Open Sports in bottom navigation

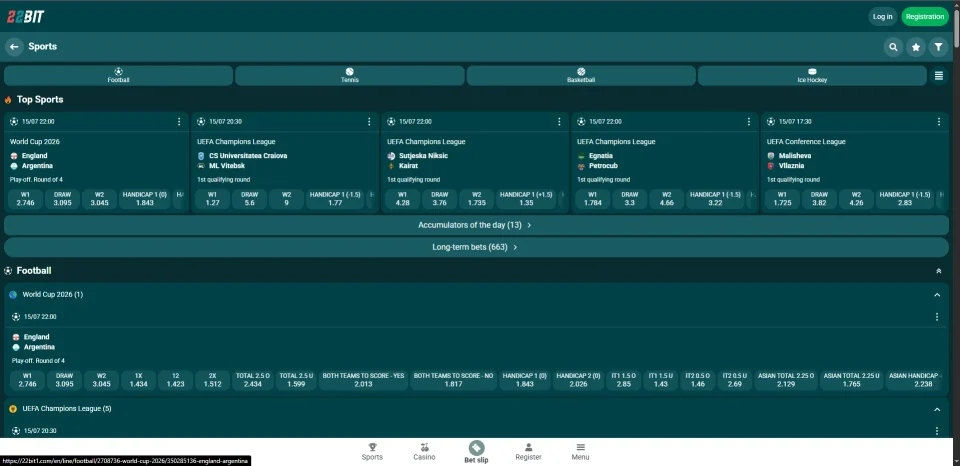point(372,452)
